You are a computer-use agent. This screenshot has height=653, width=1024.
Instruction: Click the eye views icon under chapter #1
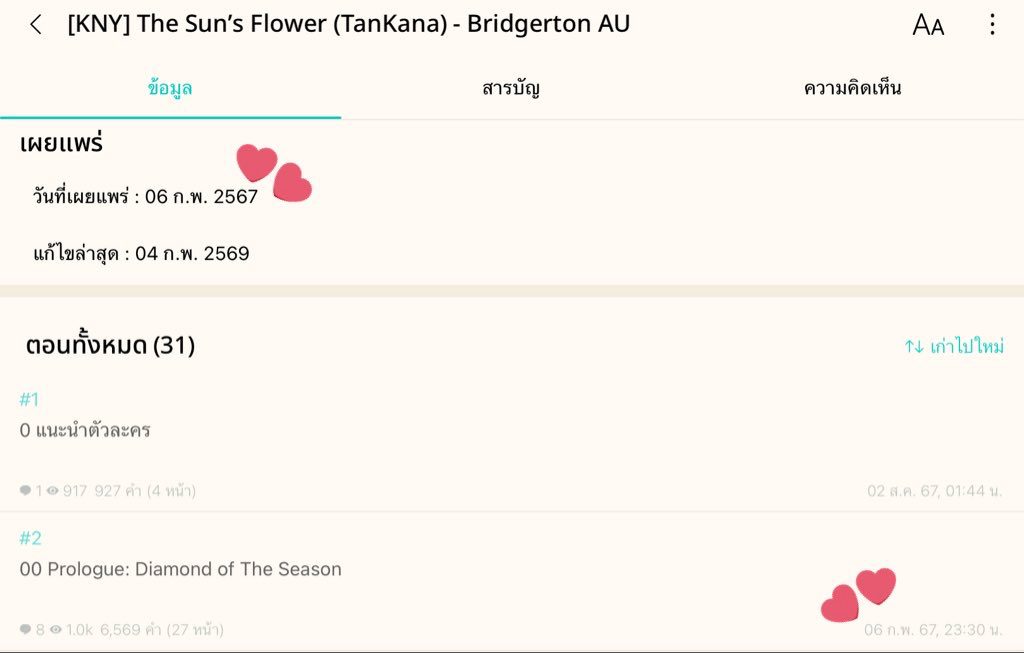coord(52,491)
